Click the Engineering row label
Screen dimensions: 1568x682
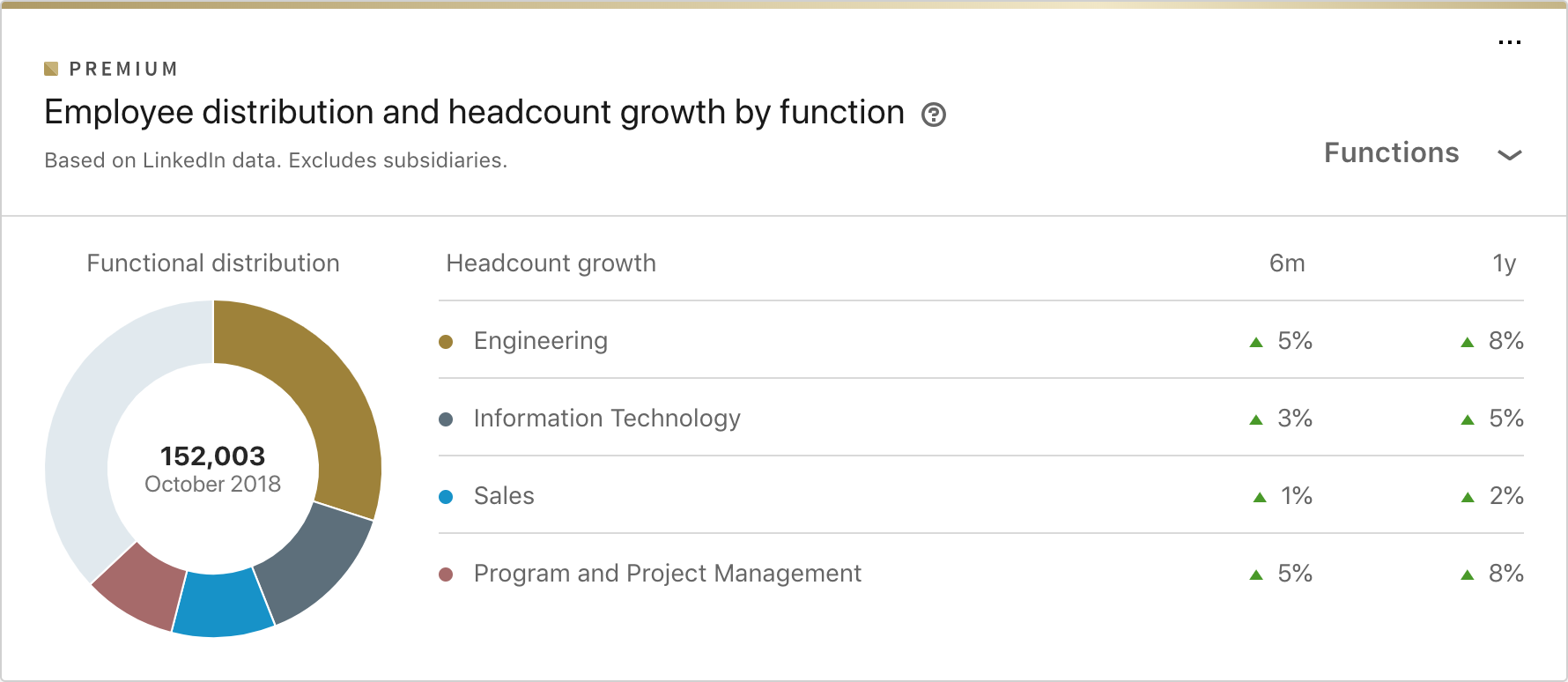[x=541, y=341]
